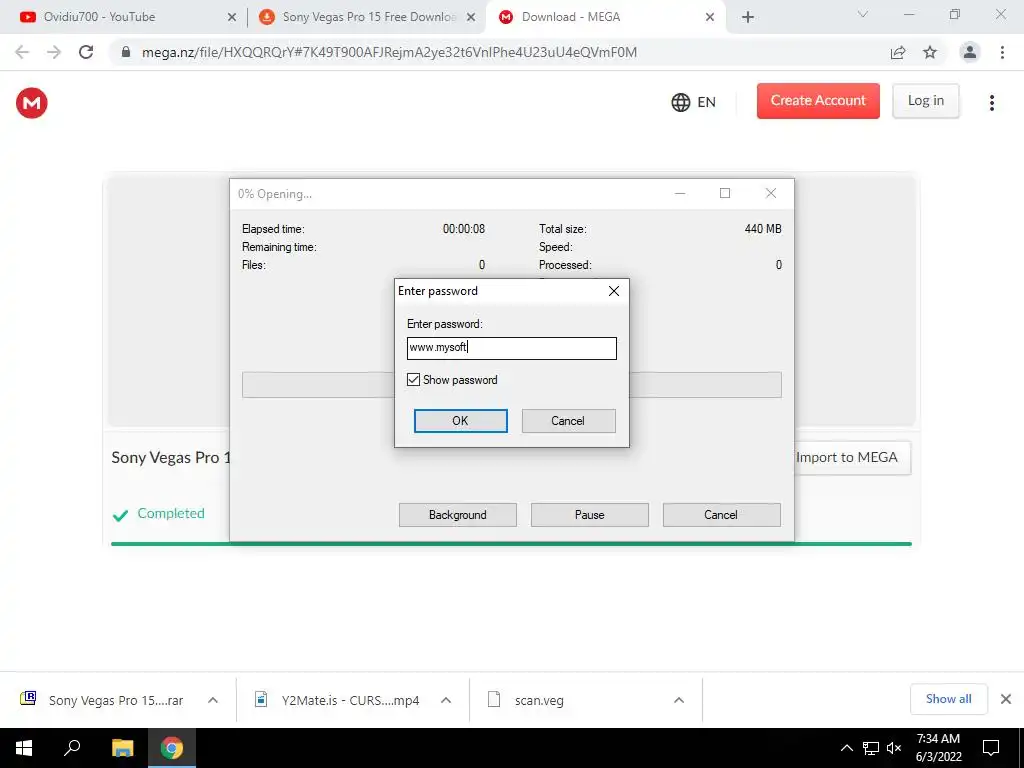The image size is (1024, 768).
Task: Click Chrome icon in taskbar
Action: (x=172, y=748)
